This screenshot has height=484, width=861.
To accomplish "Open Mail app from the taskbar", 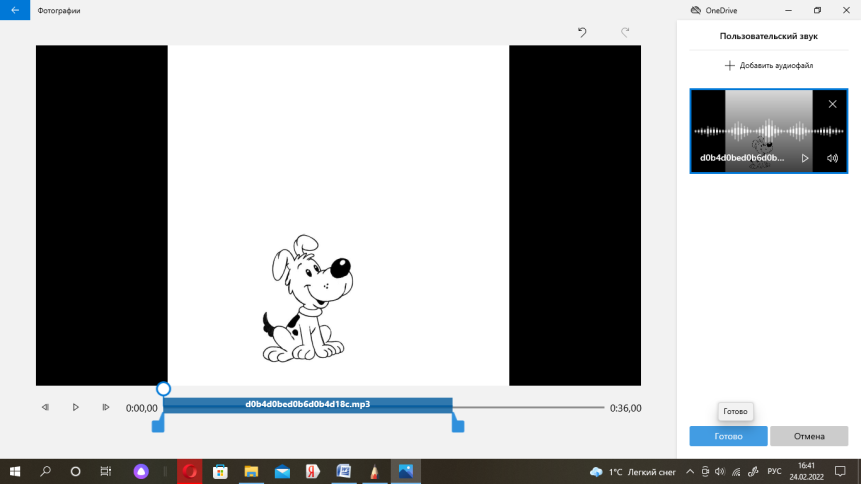I will click(x=282, y=471).
